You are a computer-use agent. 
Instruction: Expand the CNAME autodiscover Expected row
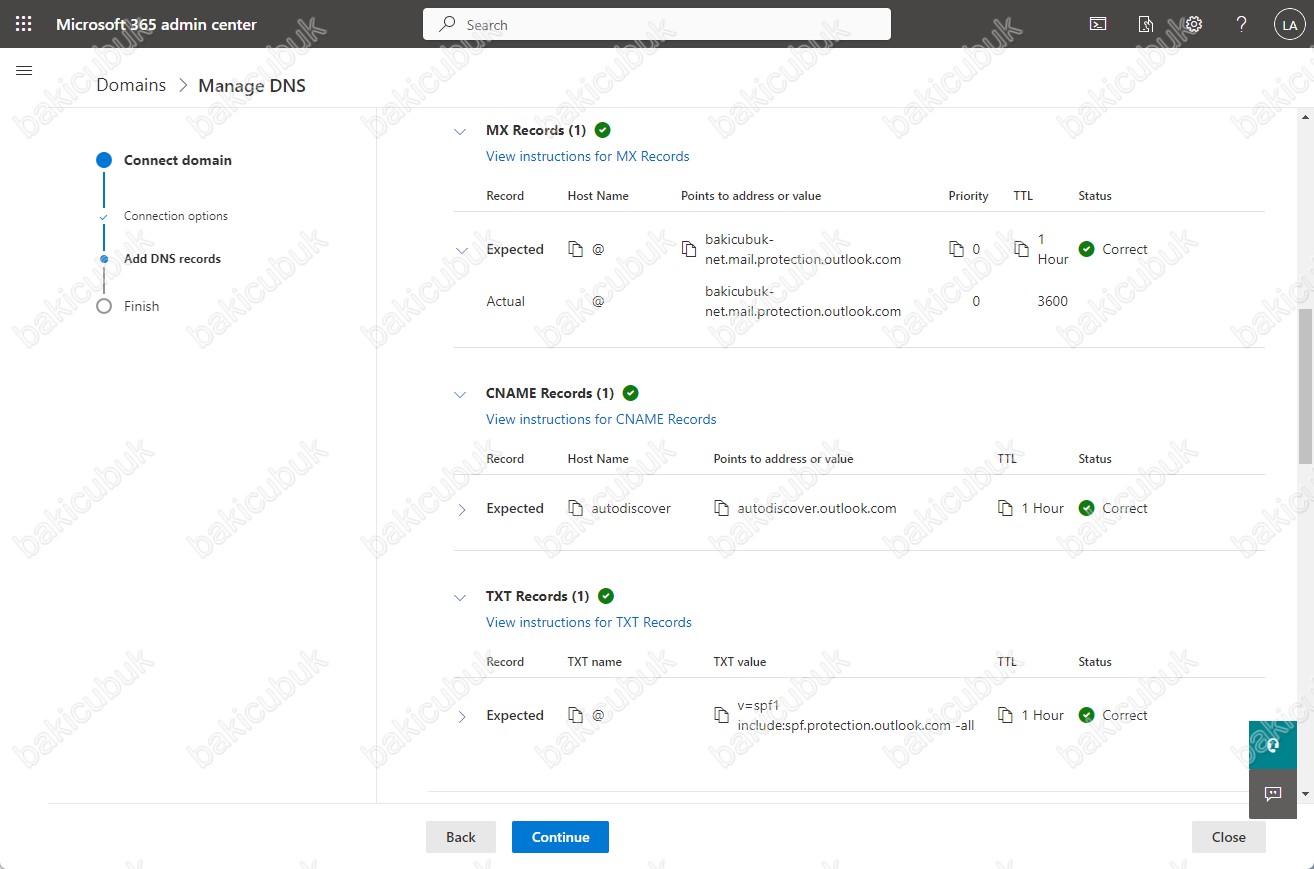click(x=461, y=509)
